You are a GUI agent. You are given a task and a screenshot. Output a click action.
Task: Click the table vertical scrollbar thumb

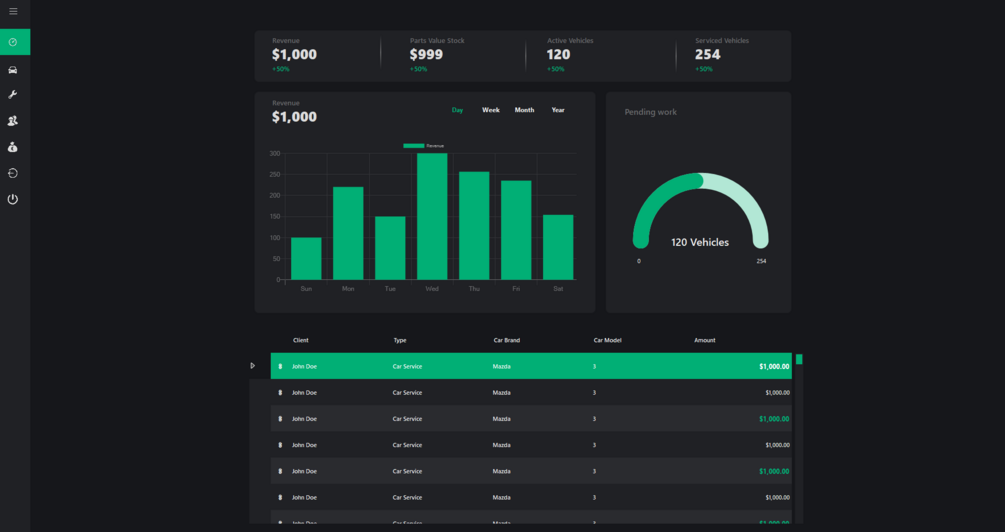(799, 360)
